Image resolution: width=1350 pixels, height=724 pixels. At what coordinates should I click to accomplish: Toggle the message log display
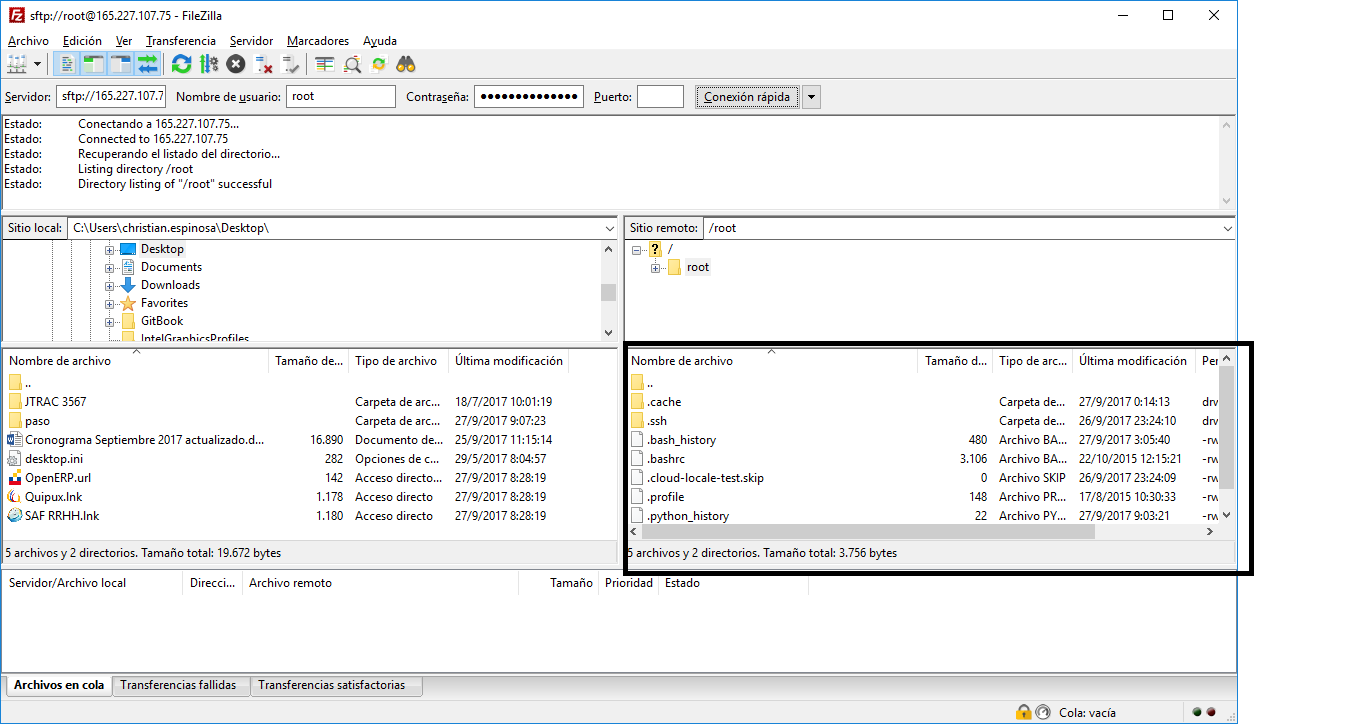67,64
